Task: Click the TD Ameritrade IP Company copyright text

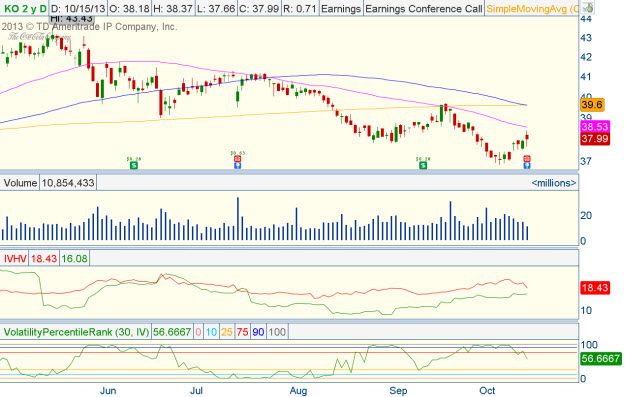Action: tap(89, 27)
